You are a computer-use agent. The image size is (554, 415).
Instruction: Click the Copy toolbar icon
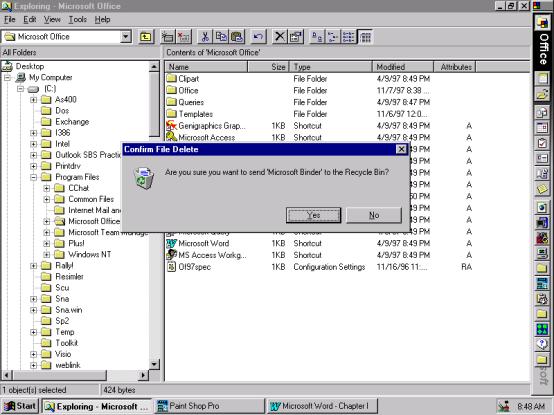tap(221, 37)
